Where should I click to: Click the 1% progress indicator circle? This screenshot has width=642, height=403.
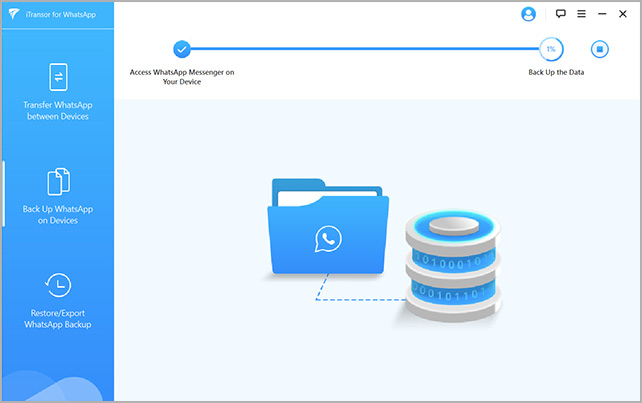(550, 48)
